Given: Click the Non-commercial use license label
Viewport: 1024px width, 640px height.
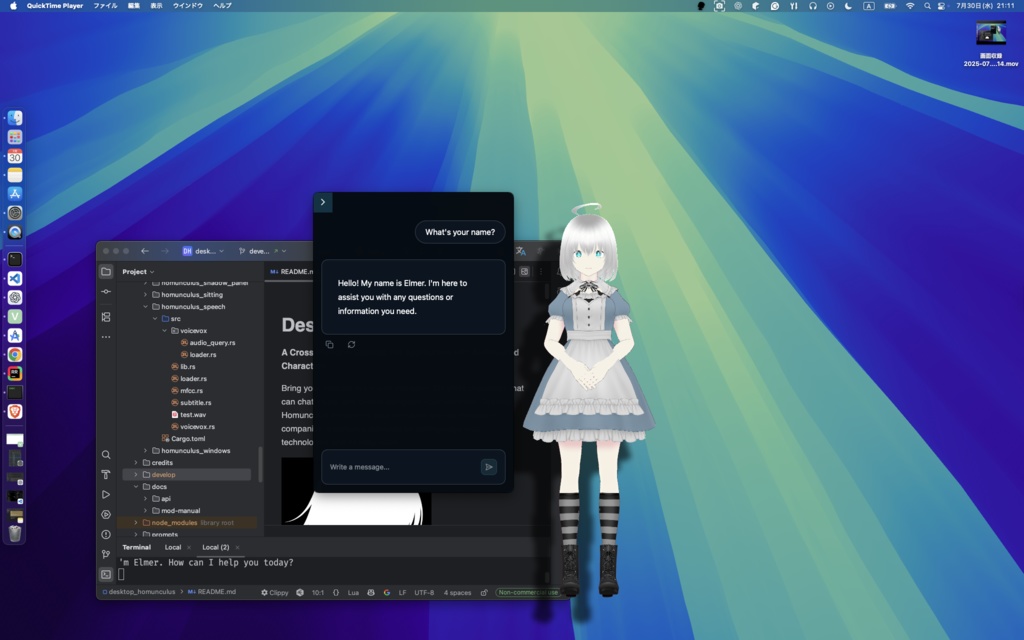Looking at the screenshot, I should coord(528,592).
